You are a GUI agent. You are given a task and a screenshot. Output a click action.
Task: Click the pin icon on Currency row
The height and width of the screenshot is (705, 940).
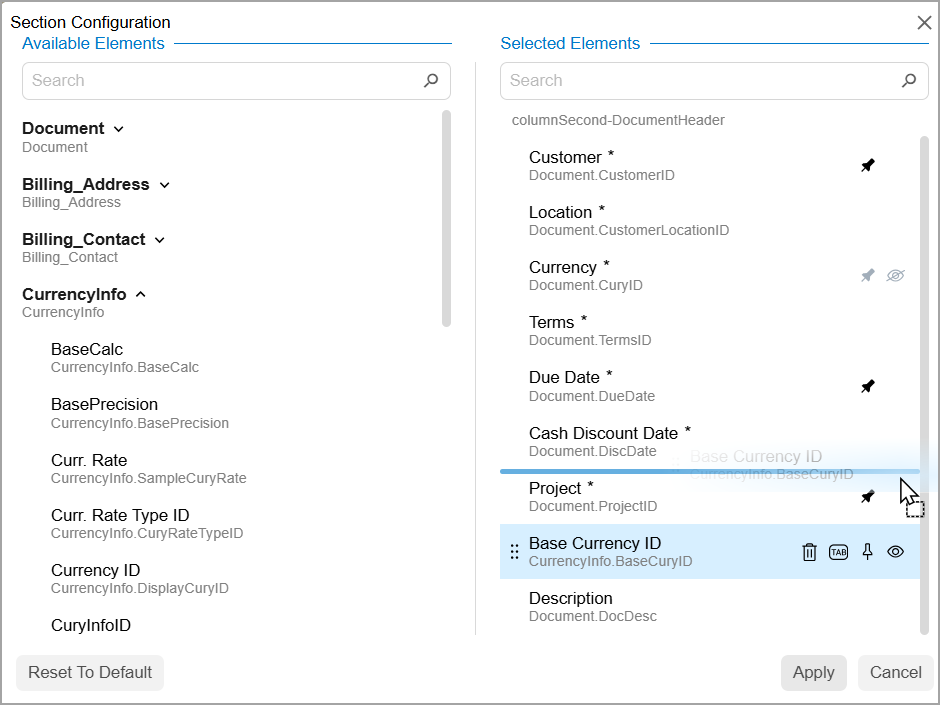point(867,276)
